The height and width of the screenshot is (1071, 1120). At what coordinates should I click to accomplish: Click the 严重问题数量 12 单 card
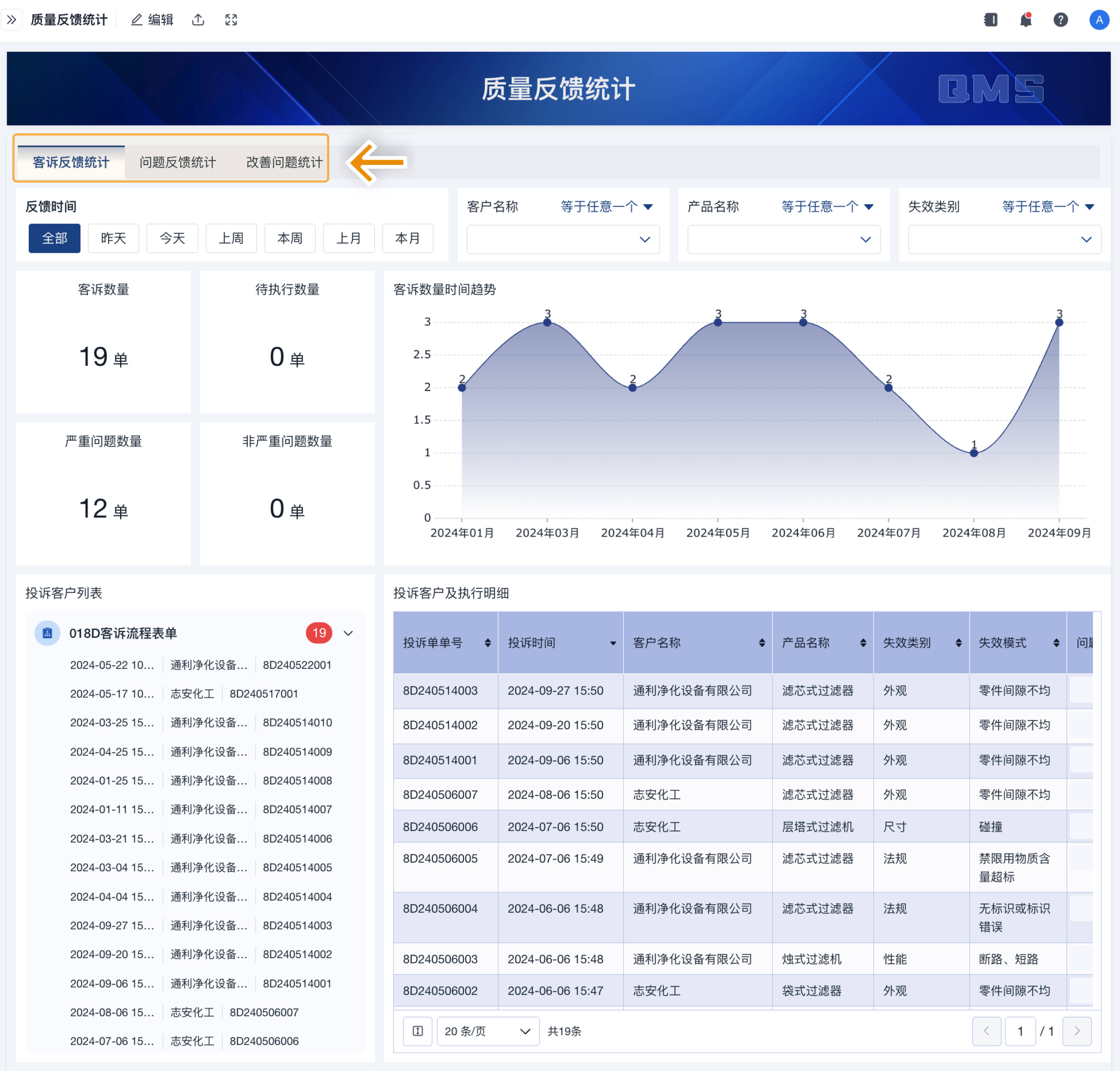coord(103,494)
